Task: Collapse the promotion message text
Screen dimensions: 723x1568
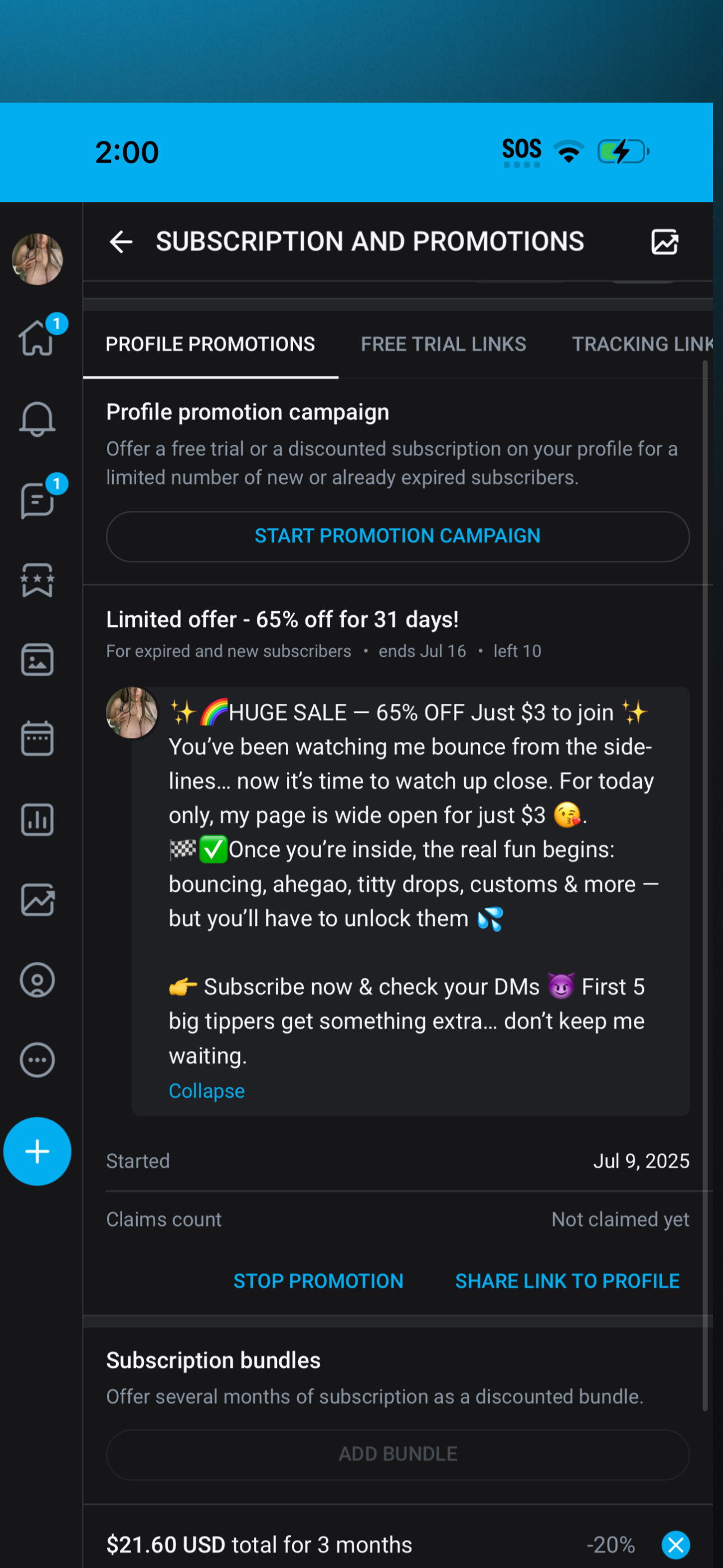Action: coord(206,1091)
